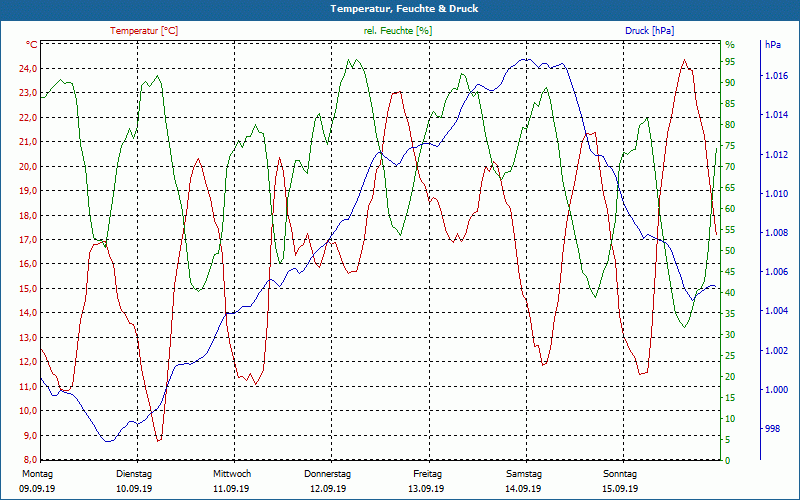The height and width of the screenshot is (500, 800).
Task: Click the 'Freitag' day label
Action: click(428, 474)
